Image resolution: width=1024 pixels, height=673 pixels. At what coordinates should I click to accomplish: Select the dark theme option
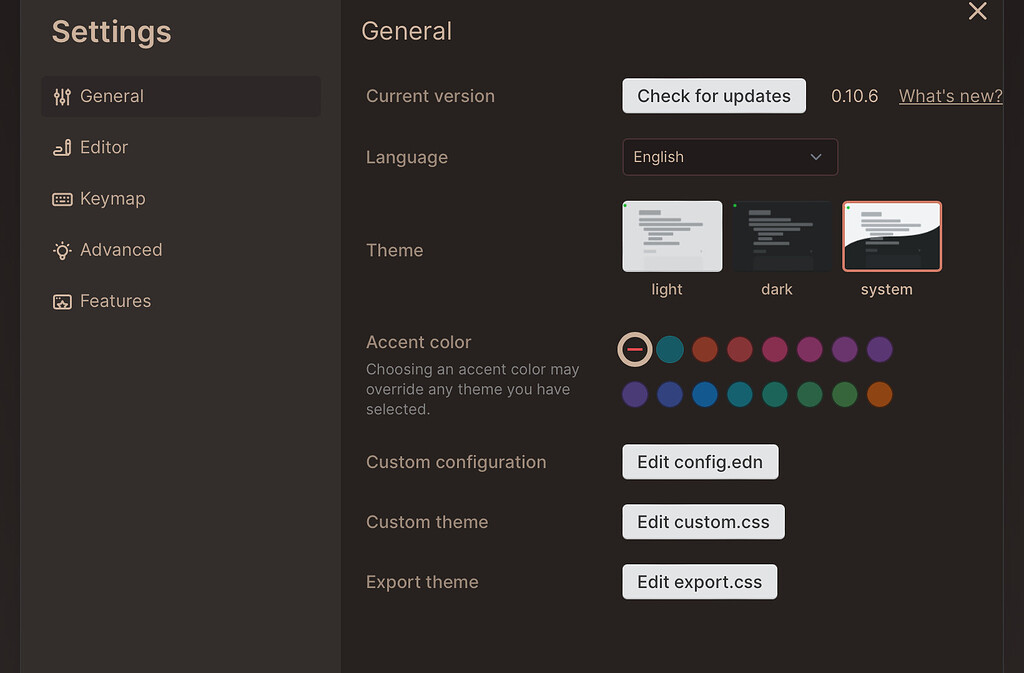781,236
